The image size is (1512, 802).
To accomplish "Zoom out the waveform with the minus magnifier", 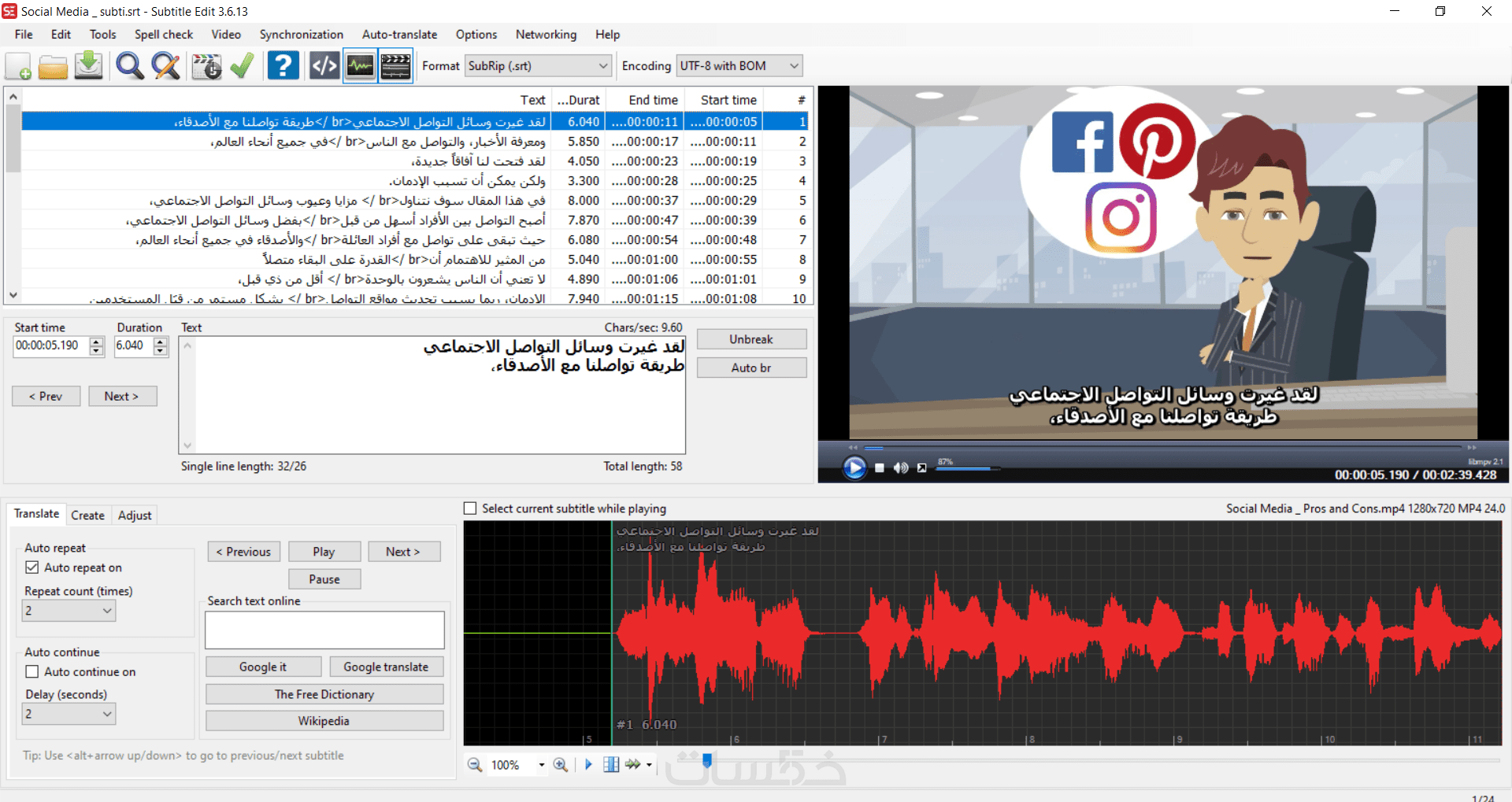I will [x=475, y=764].
